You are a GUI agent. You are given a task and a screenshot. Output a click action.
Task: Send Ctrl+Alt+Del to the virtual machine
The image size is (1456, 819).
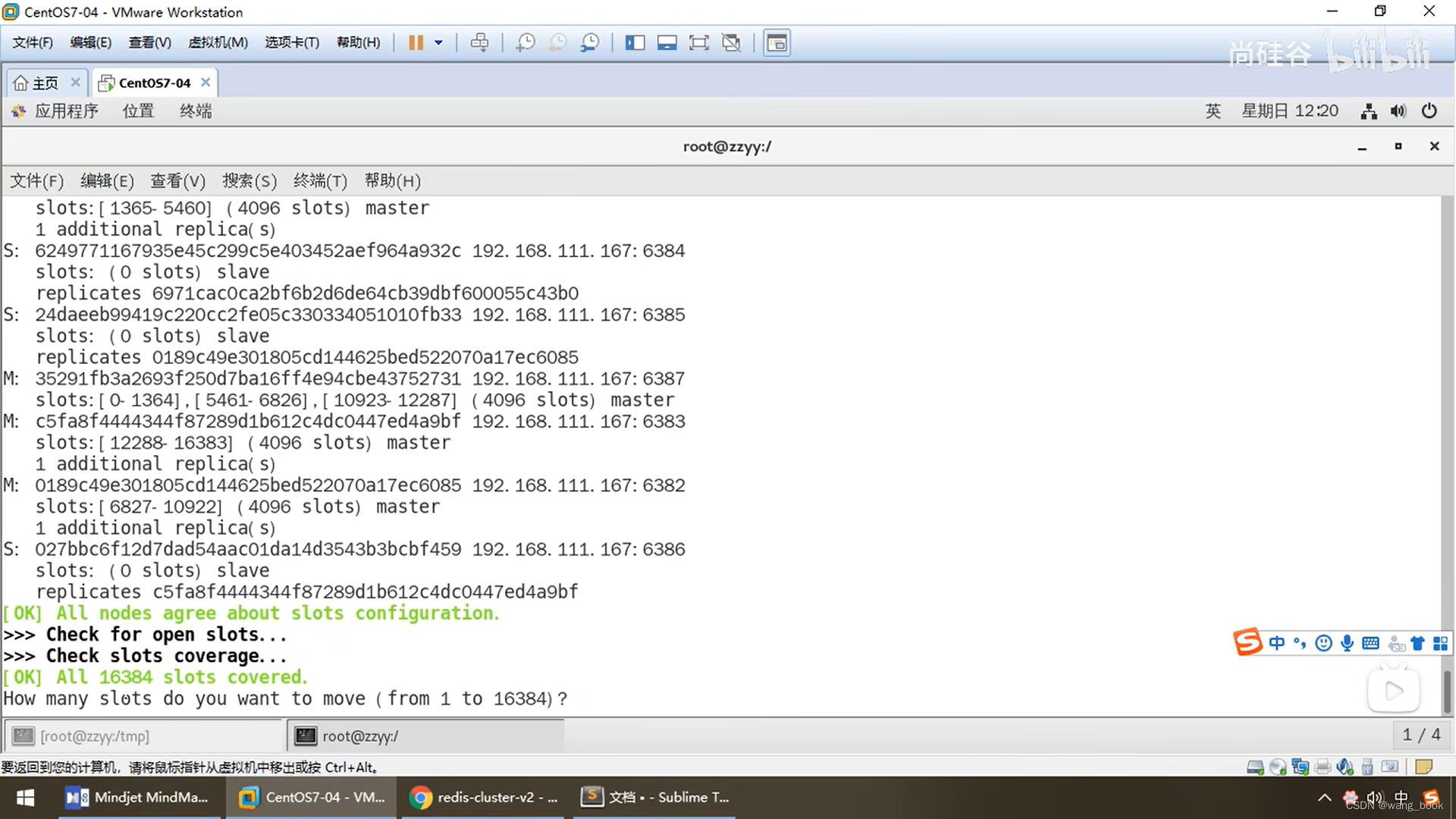479,42
